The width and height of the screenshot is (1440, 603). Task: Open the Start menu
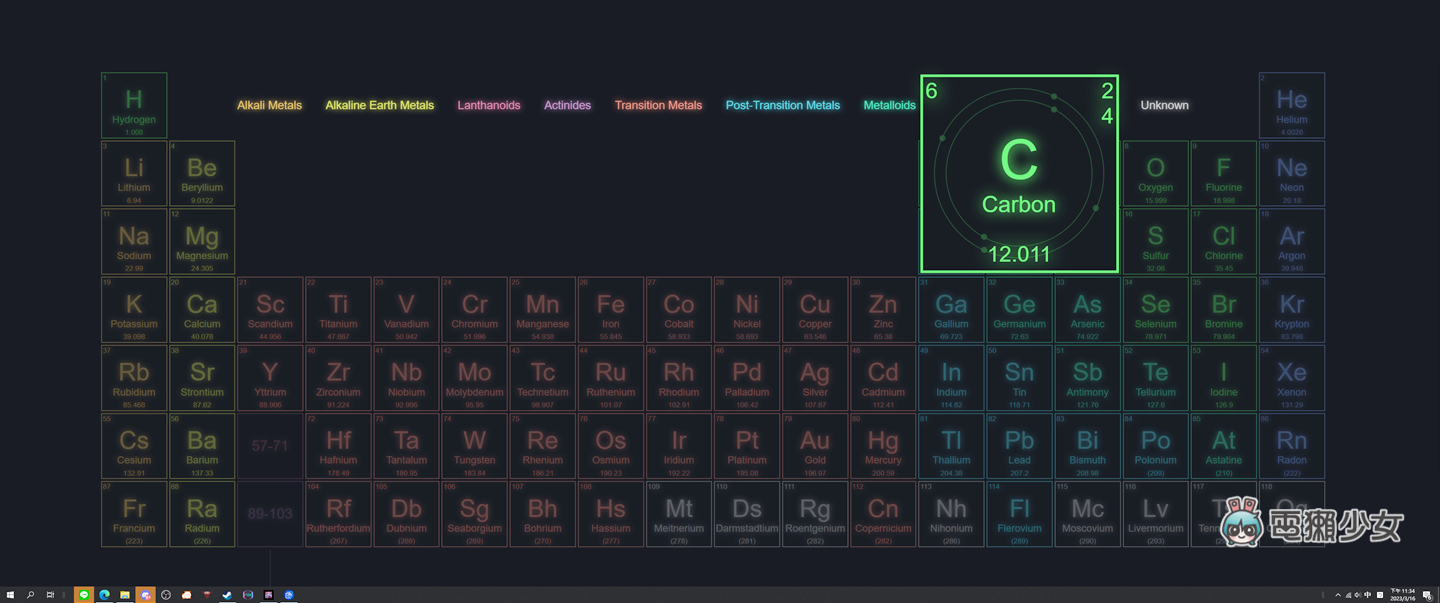click(10, 595)
